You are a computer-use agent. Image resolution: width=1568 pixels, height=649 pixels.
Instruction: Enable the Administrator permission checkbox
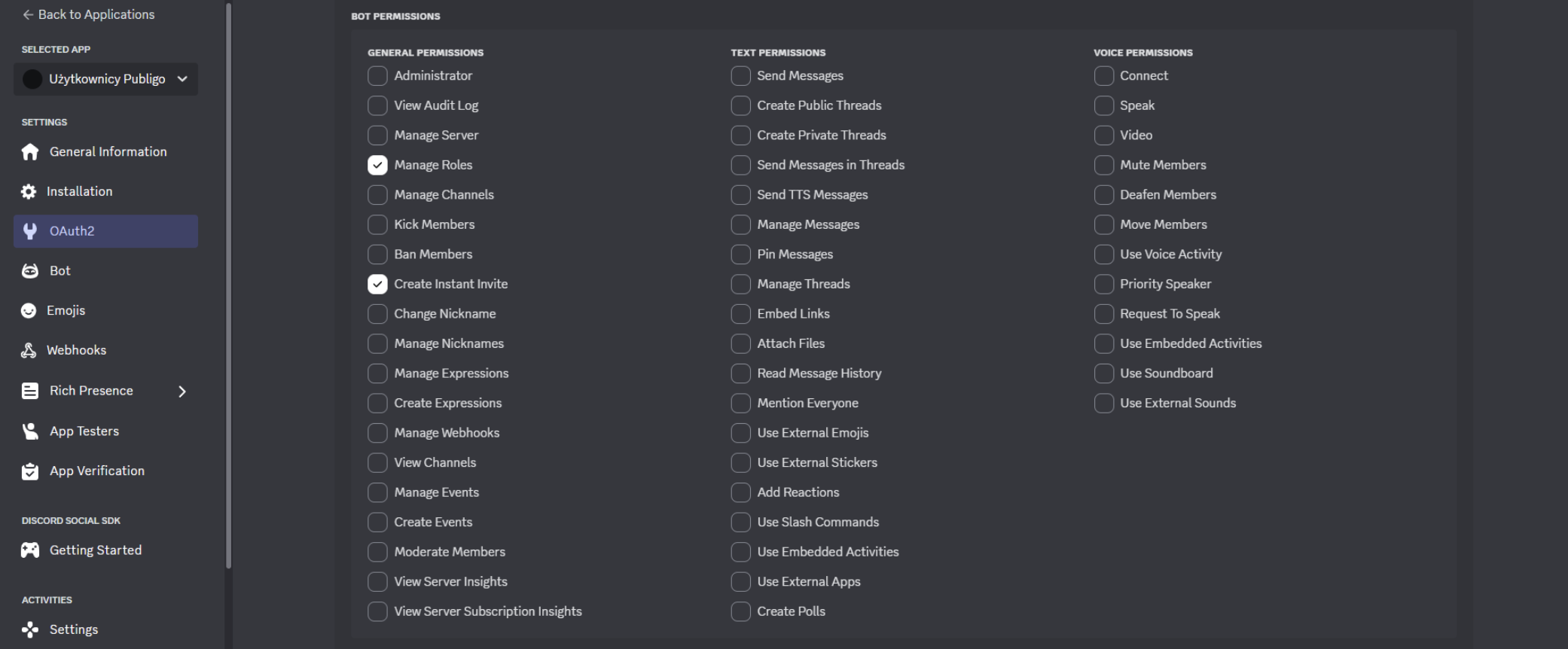click(377, 76)
